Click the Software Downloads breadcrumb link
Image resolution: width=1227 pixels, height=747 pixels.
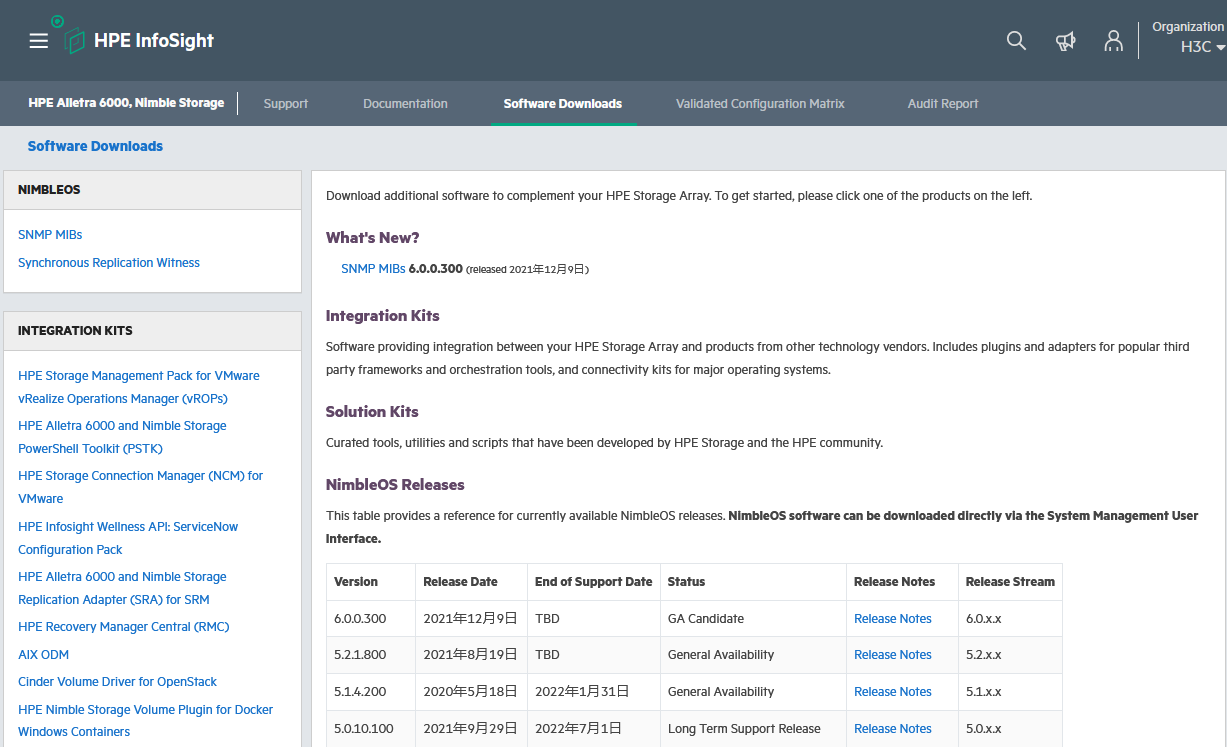[x=95, y=146]
